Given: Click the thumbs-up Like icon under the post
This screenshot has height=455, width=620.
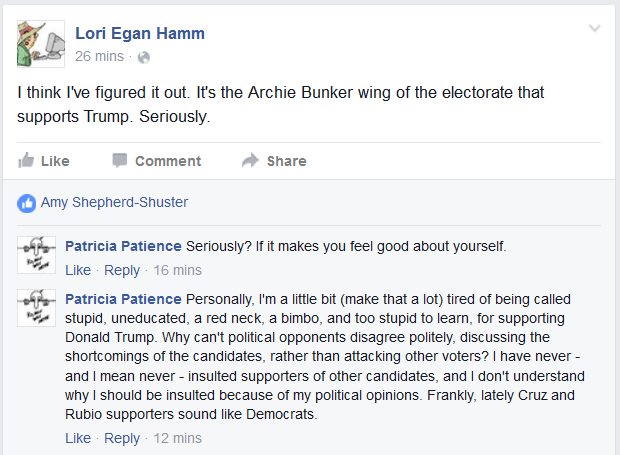Looking at the screenshot, I should pyautogui.click(x=26, y=160).
